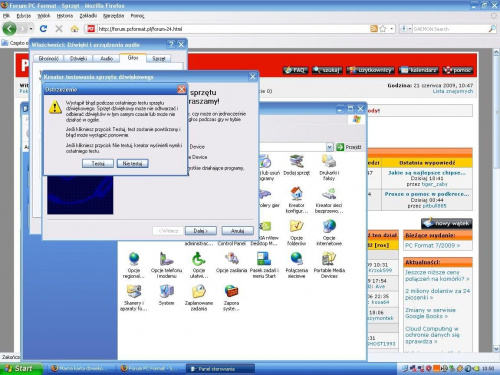Click the Nie testuj button
Viewport: 500px width, 375px height.
coord(132,163)
